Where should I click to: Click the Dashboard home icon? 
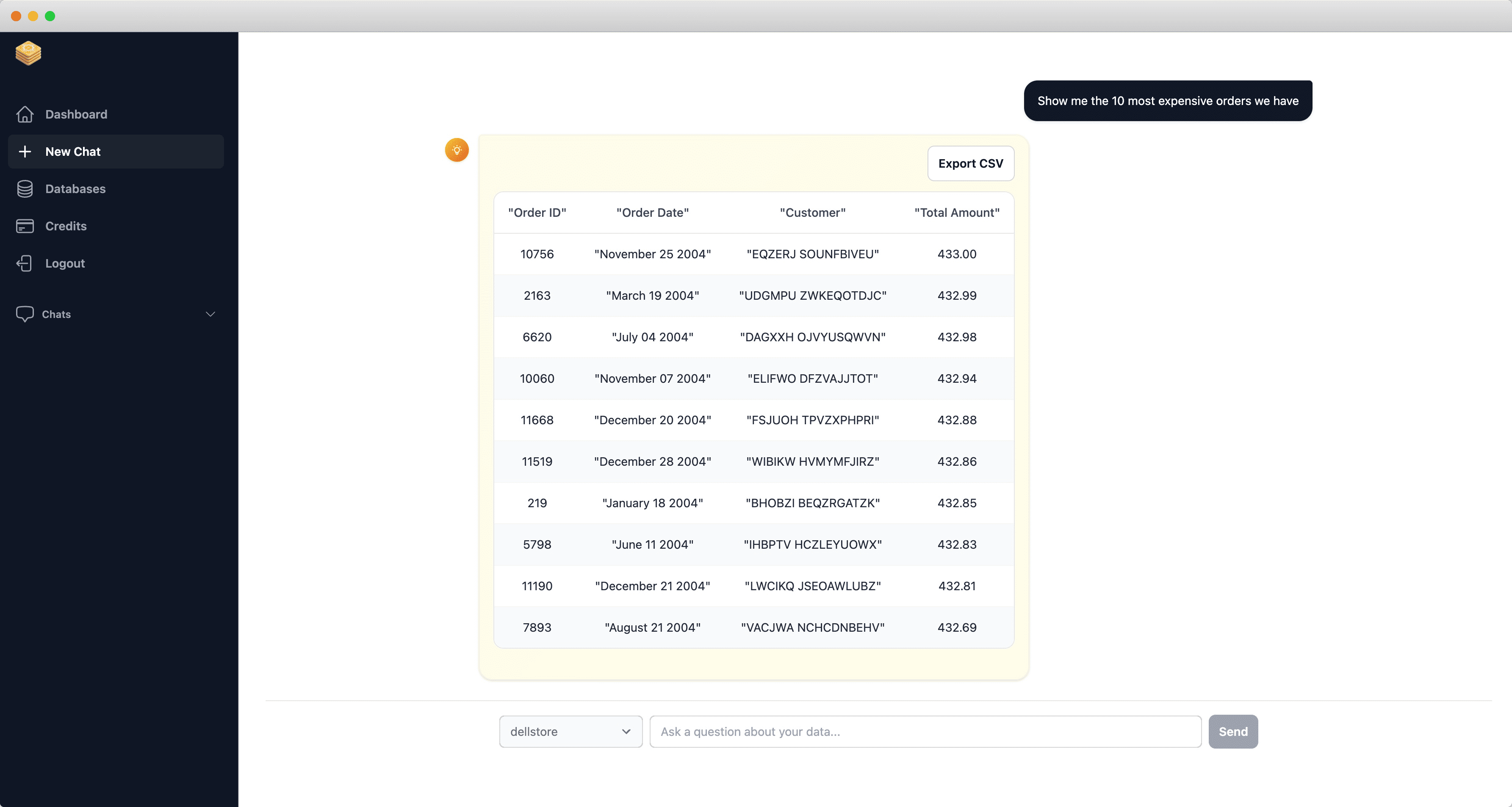[25, 114]
